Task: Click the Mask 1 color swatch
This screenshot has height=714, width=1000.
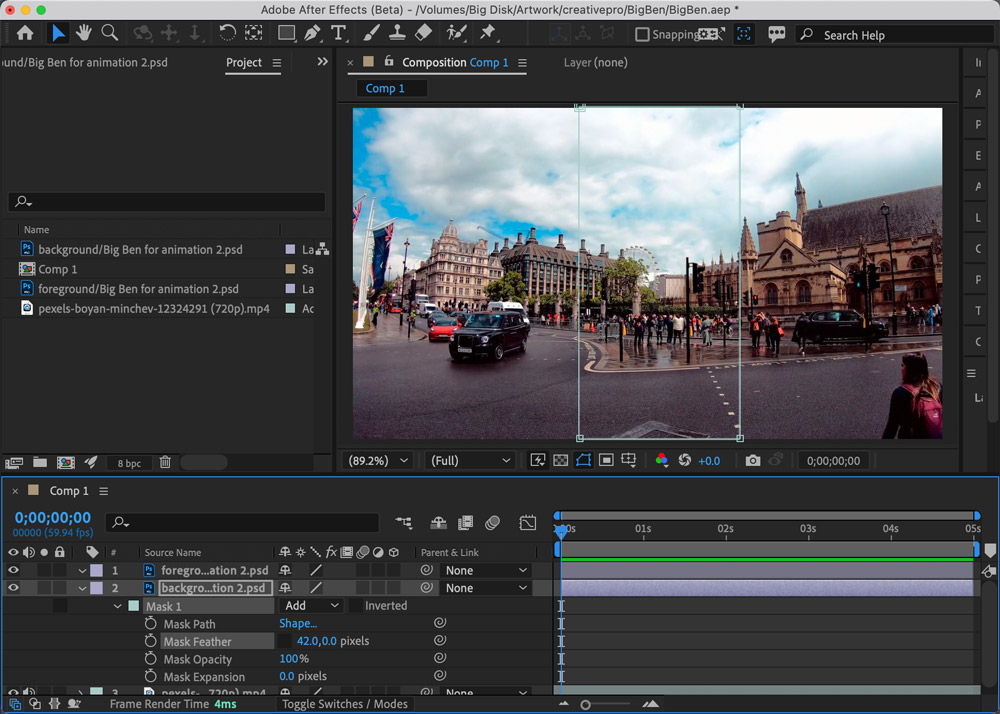Action: 134,606
